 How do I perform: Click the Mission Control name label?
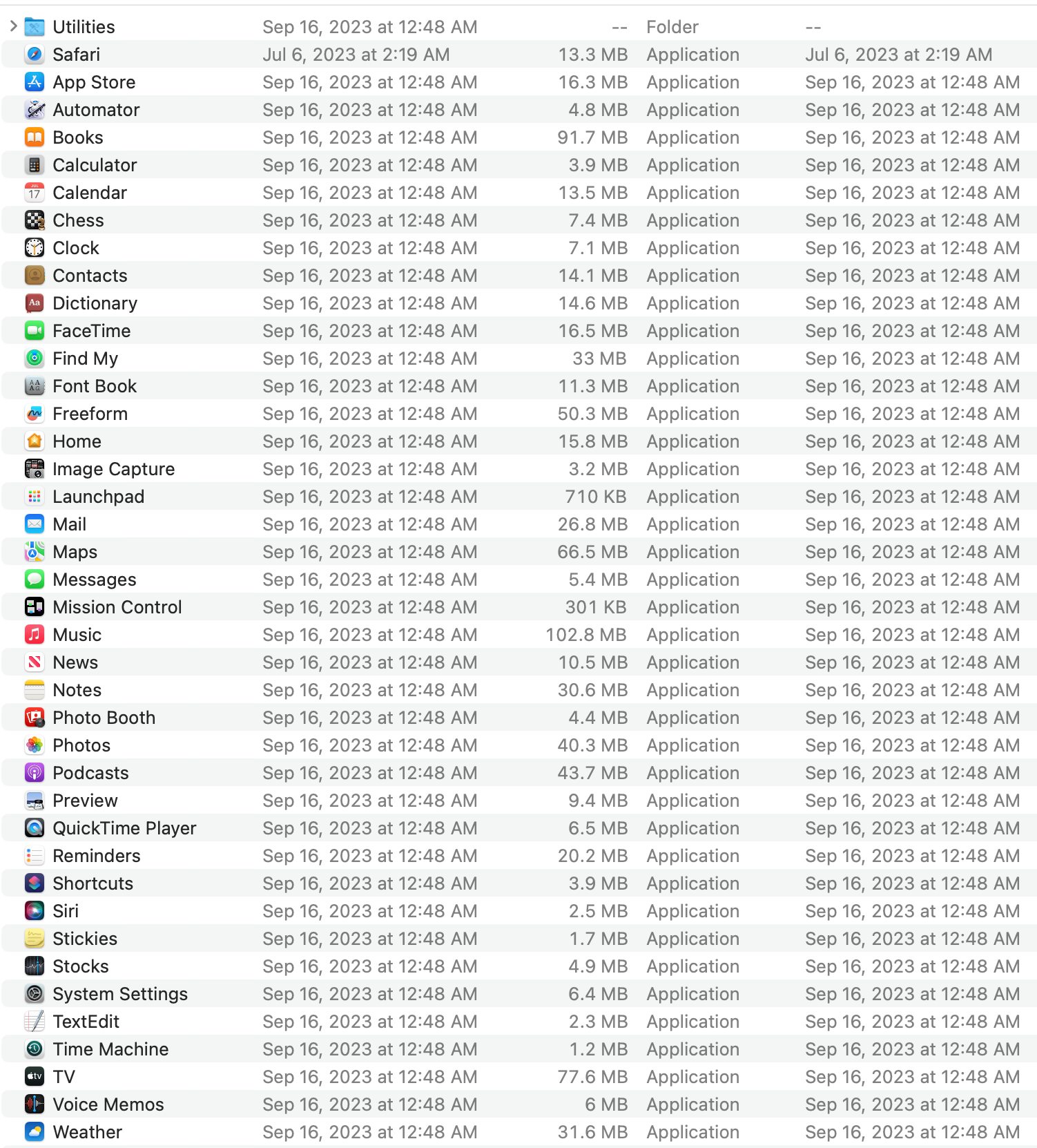click(x=117, y=607)
